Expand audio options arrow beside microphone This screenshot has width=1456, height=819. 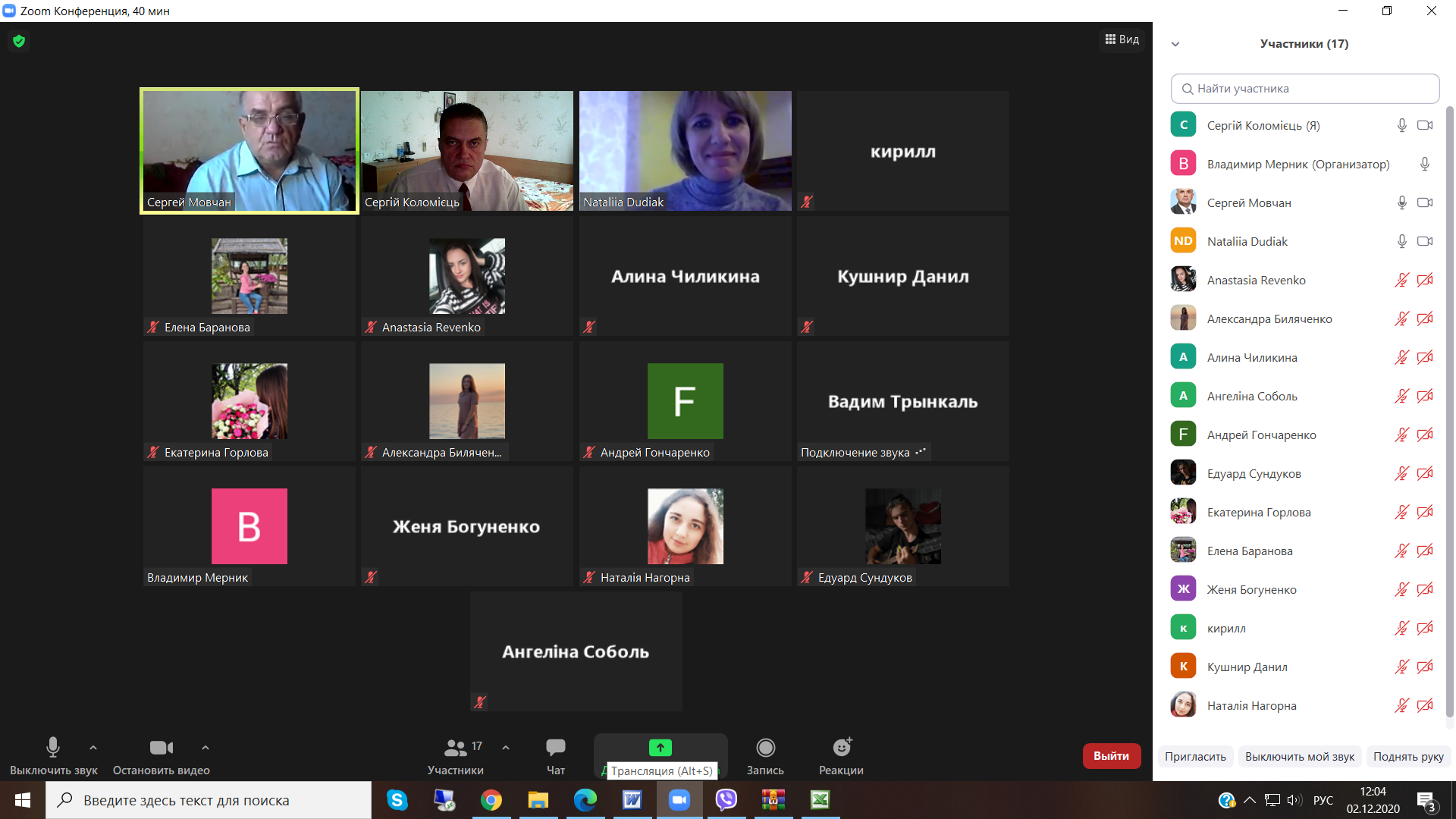93,748
